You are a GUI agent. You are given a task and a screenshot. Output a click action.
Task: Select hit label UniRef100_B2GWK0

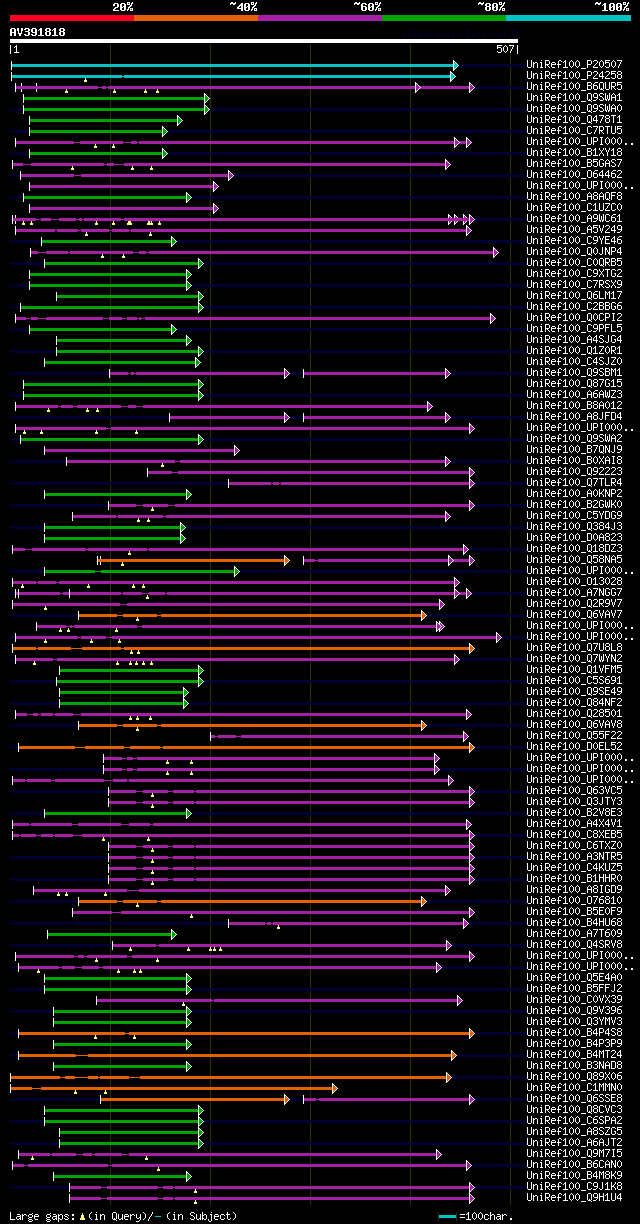tap(574, 504)
